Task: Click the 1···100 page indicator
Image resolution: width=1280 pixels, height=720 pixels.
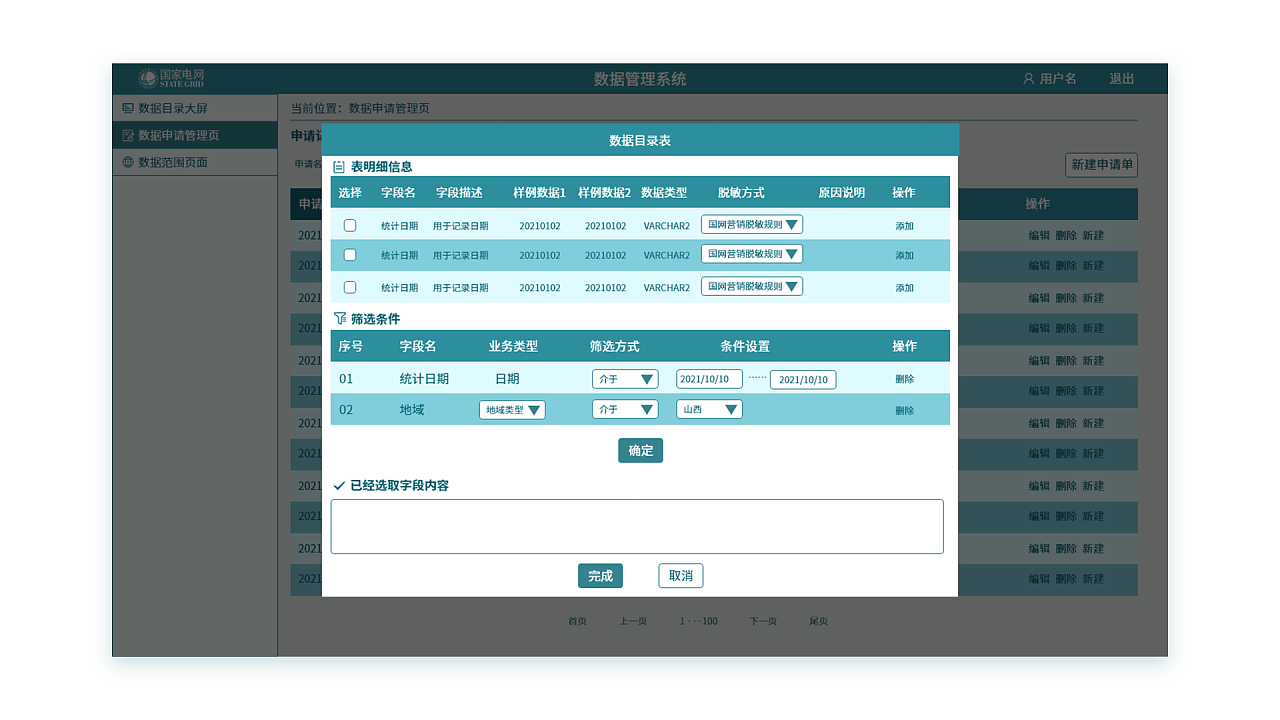Action: coord(698,621)
